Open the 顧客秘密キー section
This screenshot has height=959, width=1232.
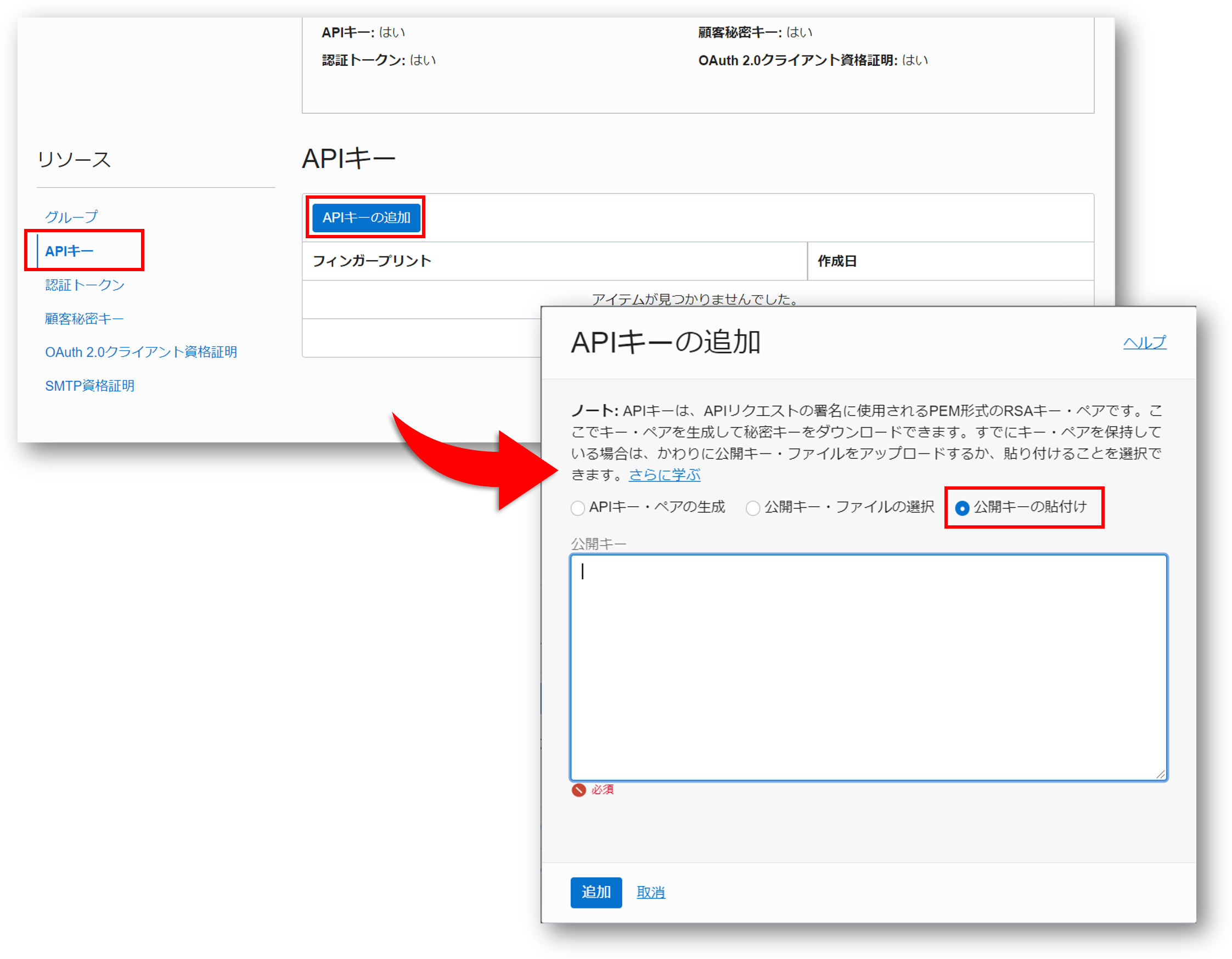(83, 318)
